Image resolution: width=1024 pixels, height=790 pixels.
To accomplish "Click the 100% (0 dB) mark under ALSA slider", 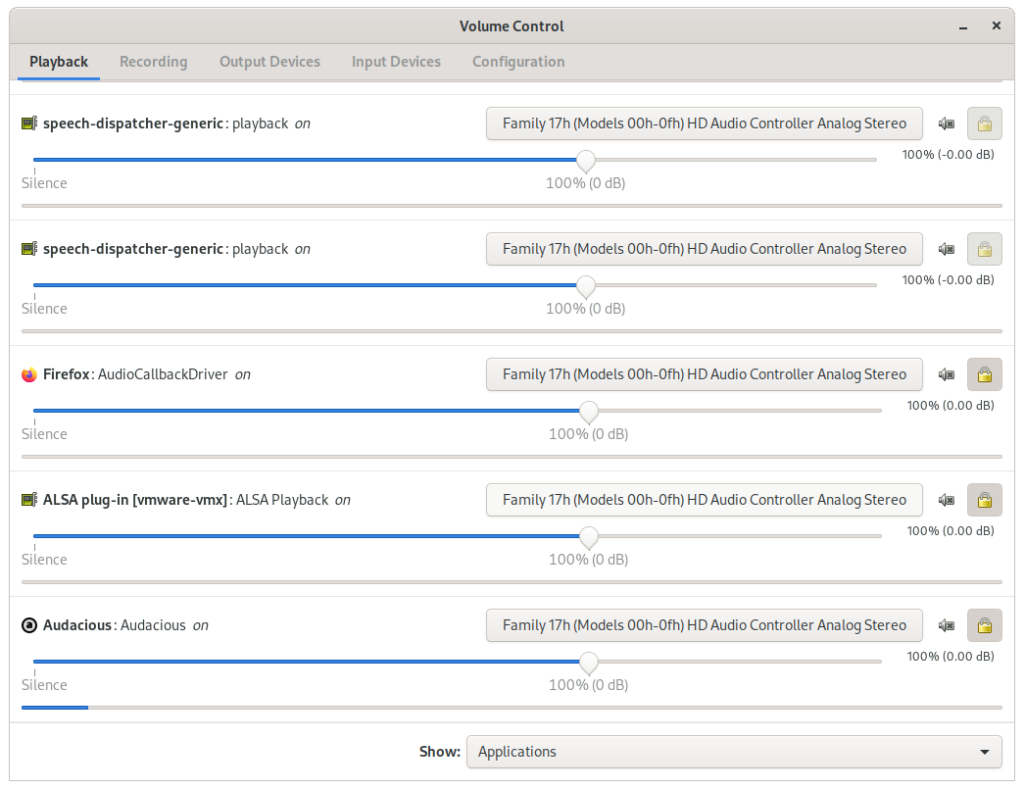I will tap(588, 560).
